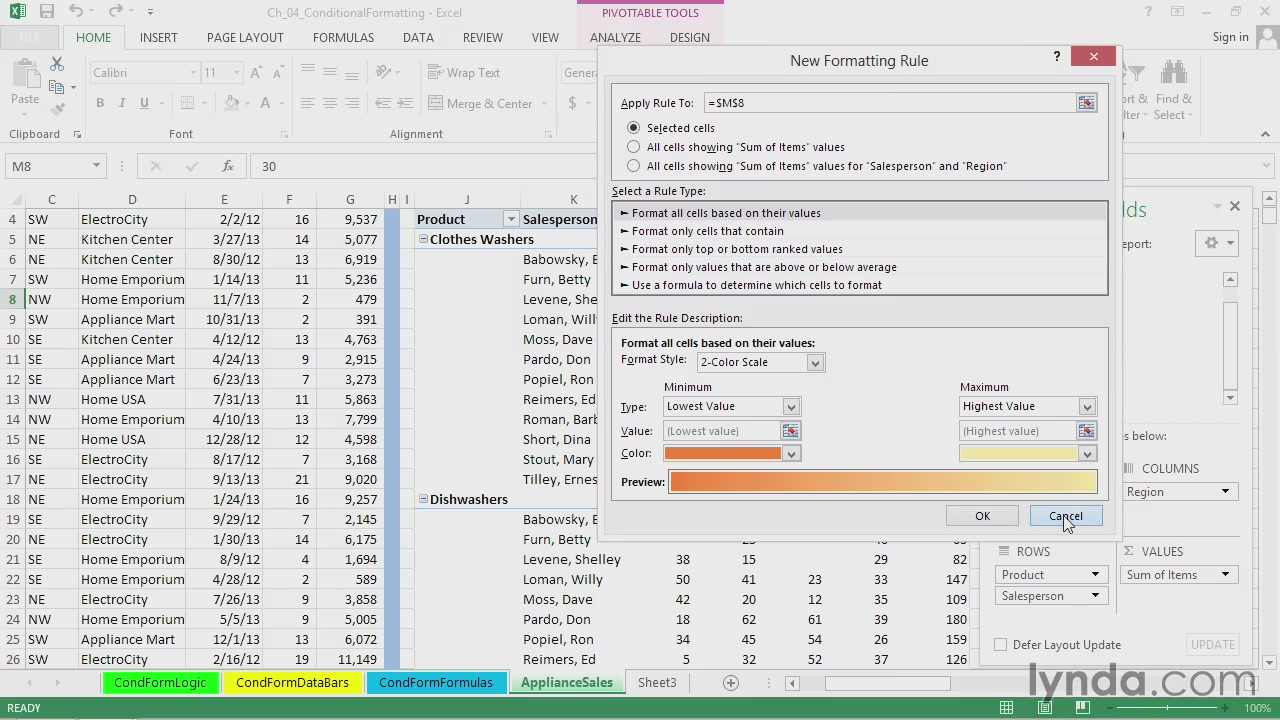Open the PivotTable Fields gear tools menu
This screenshot has height=720, width=1280.
coord(1219,243)
